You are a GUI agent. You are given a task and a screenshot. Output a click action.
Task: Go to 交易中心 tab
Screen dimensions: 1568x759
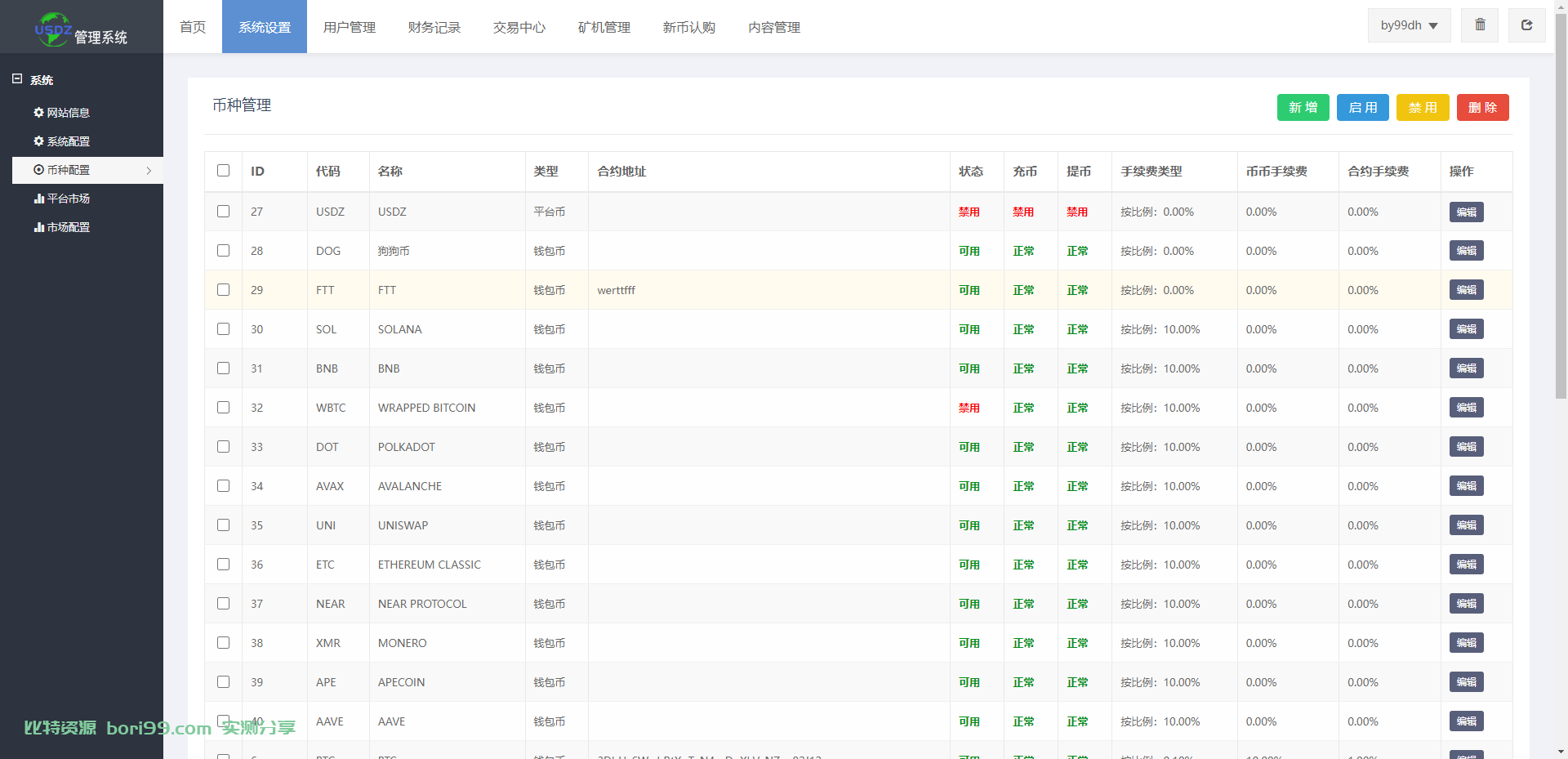coord(519,27)
